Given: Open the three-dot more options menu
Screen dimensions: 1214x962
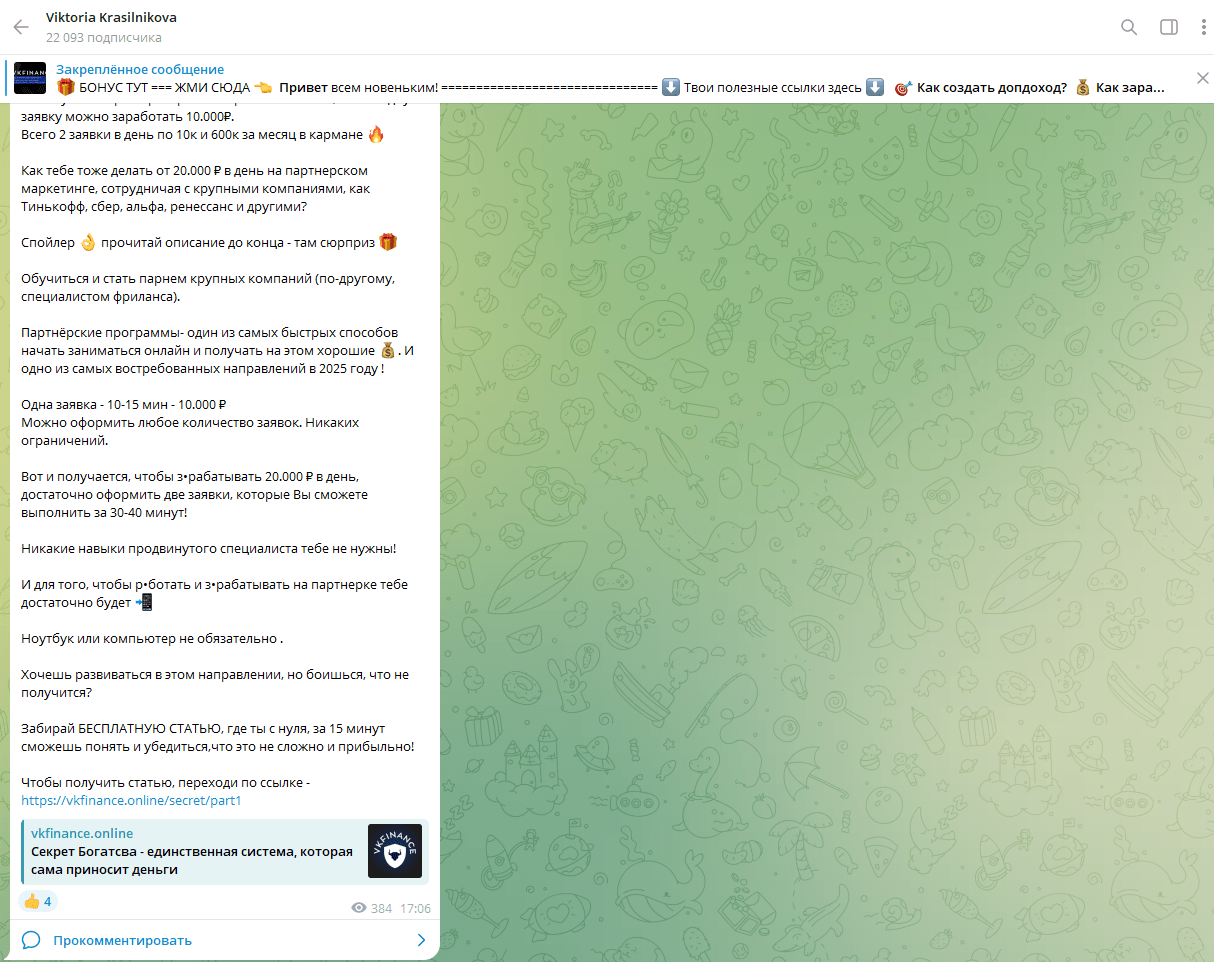Looking at the screenshot, I should (1203, 27).
